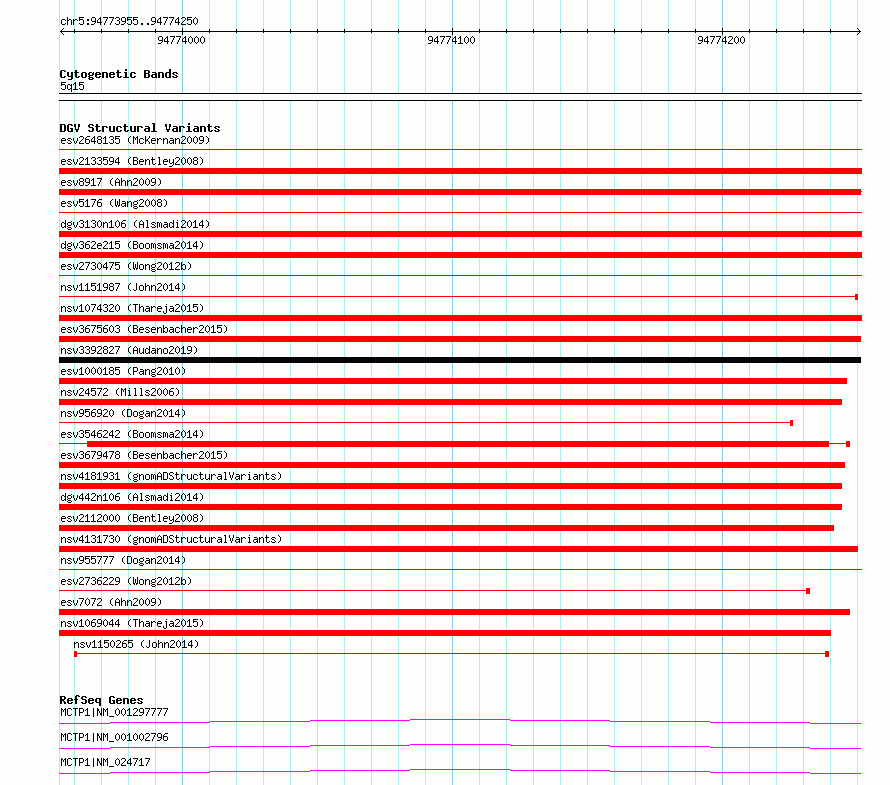Select variant nsv955777 (Dogan2014) label
890x785 pixels.
tap(123, 560)
